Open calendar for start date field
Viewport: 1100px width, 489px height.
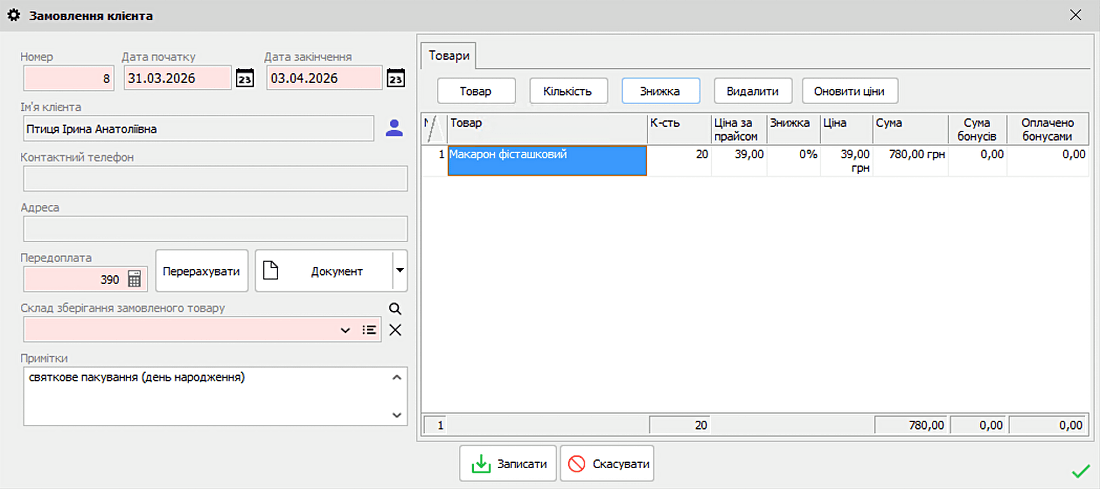click(245, 78)
